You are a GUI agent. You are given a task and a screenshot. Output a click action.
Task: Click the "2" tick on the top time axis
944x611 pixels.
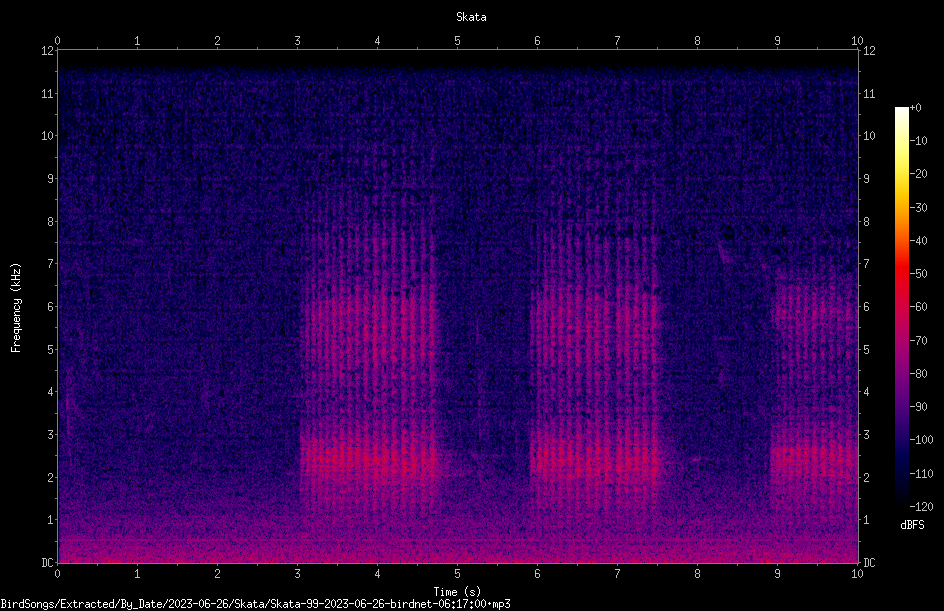point(217,41)
